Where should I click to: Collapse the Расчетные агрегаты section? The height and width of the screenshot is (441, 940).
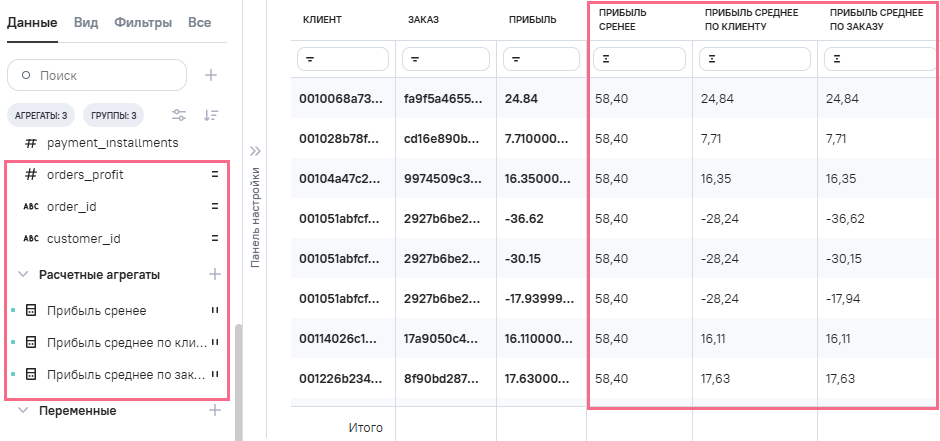(23, 274)
